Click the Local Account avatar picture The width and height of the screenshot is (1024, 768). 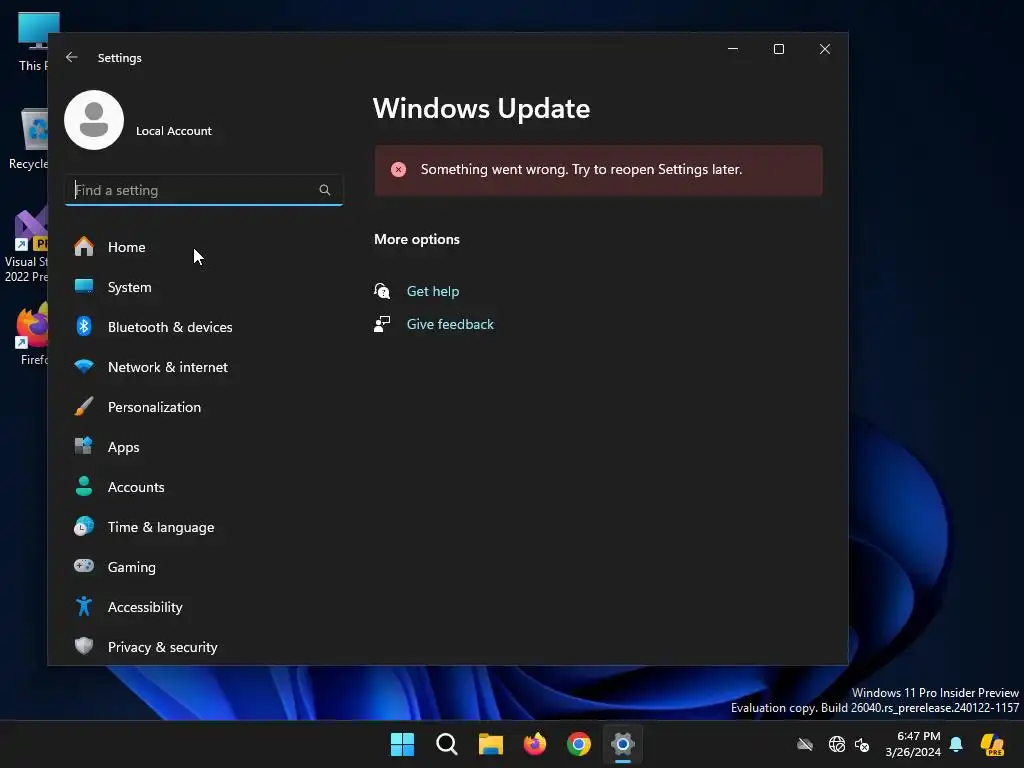94,120
